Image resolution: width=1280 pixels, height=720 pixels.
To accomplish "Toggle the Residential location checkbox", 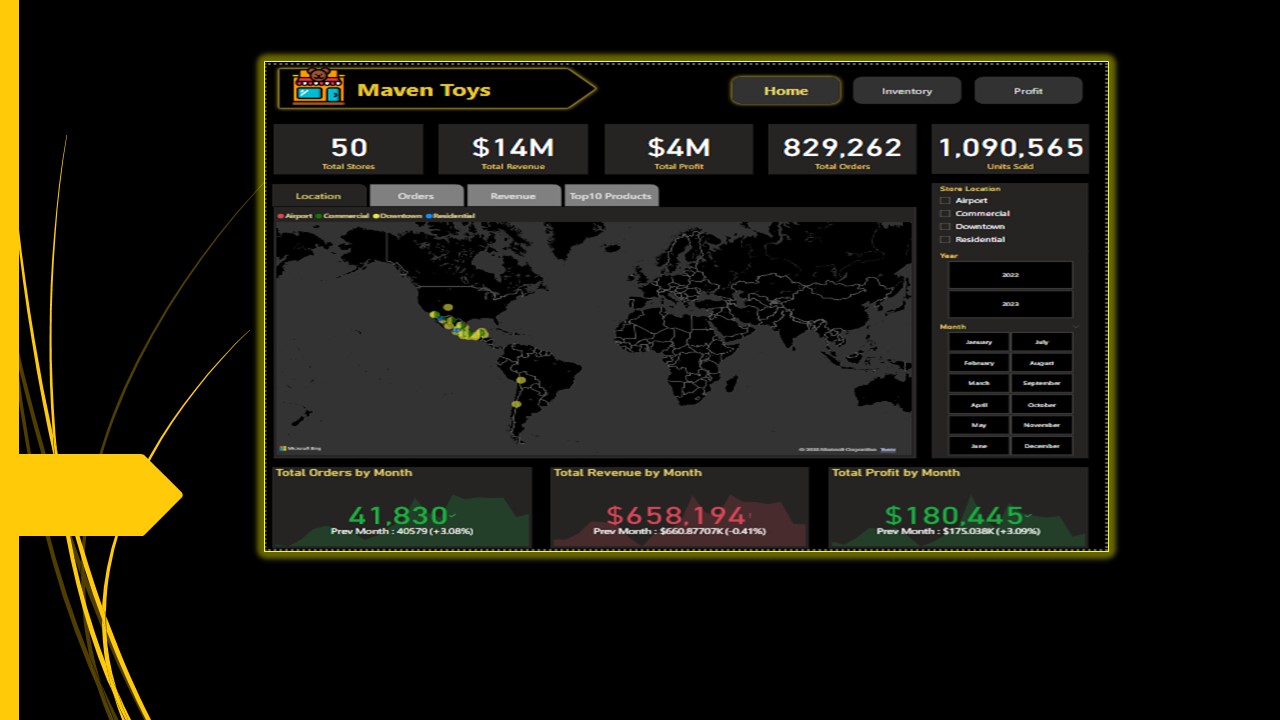I will [x=945, y=240].
